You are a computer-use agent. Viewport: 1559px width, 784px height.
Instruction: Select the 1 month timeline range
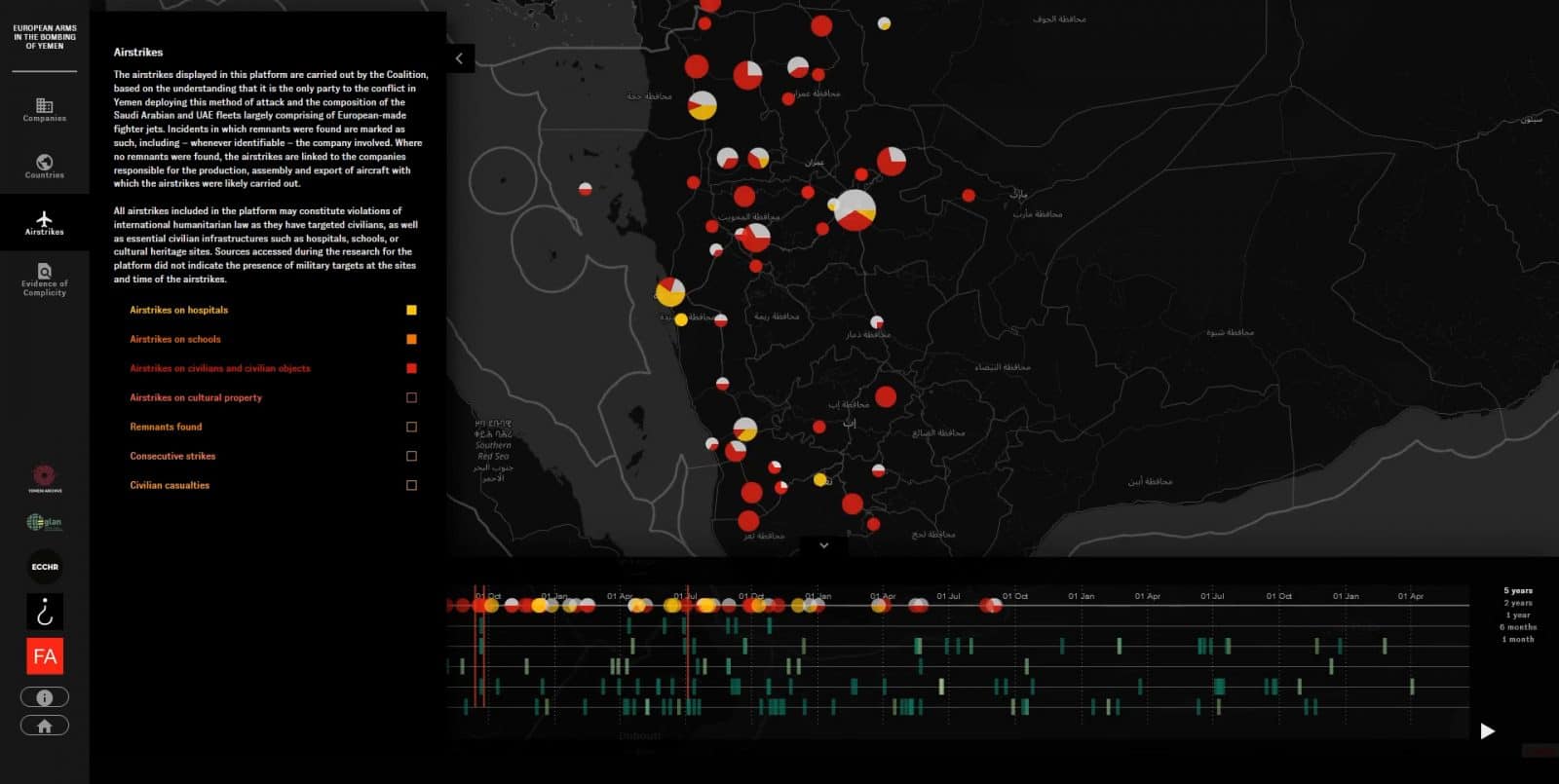(1517, 639)
